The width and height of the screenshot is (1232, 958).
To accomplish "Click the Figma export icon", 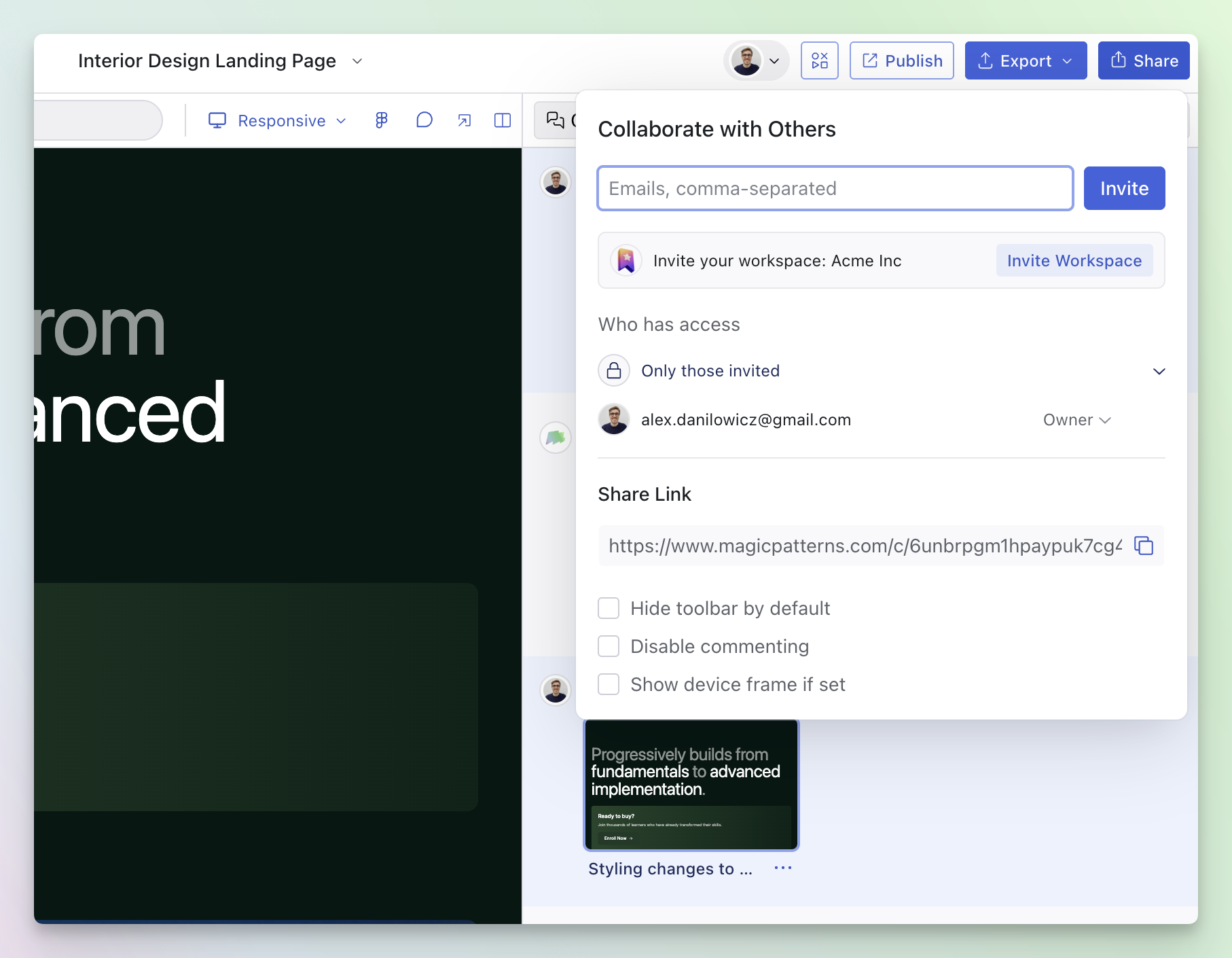I will tap(382, 120).
